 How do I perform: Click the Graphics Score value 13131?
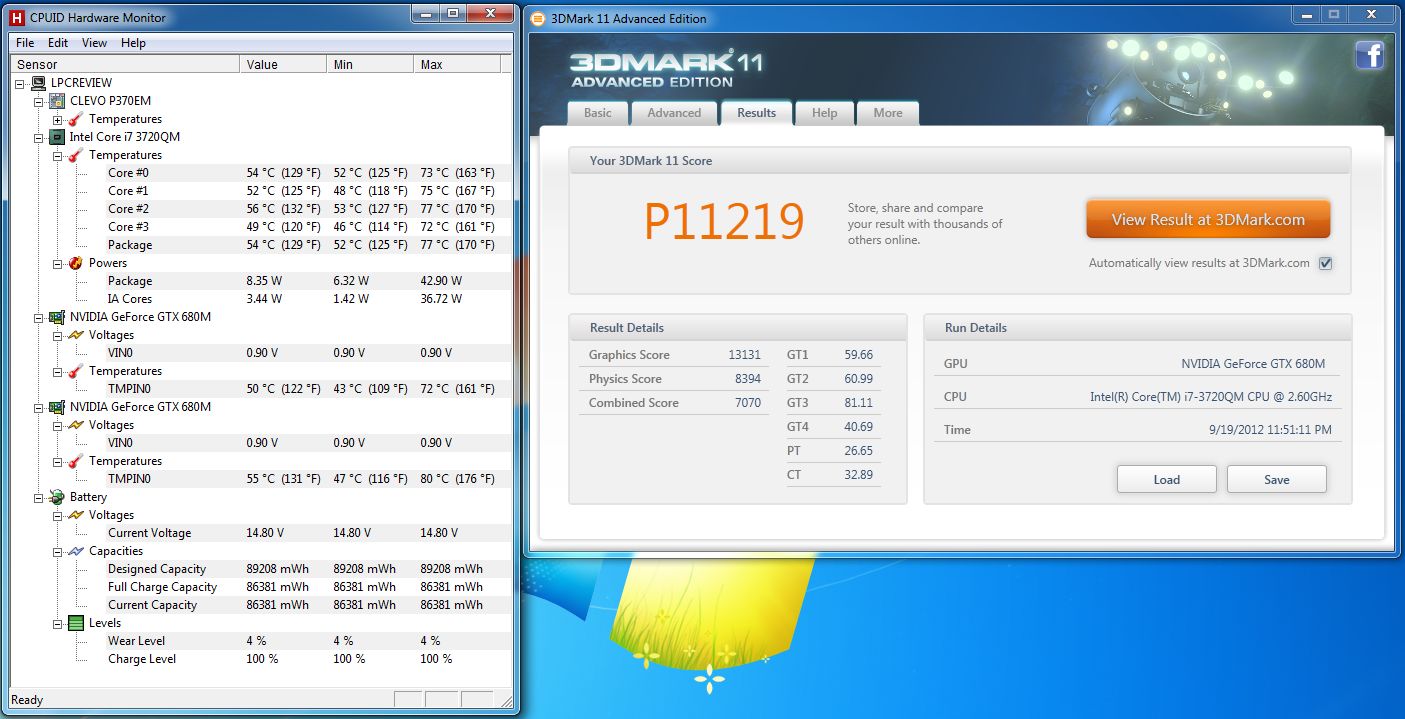click(744, 355)
